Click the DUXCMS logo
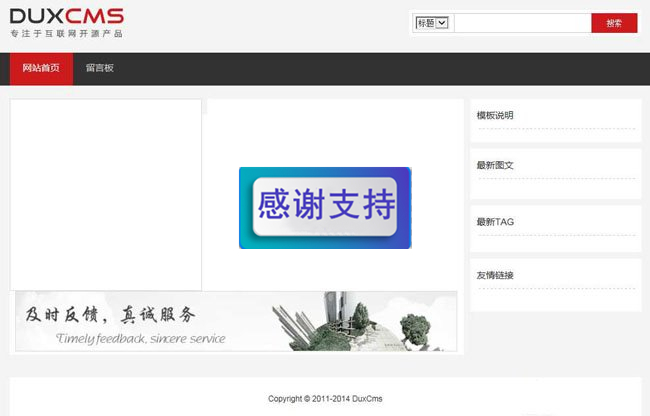Image resolution: width=650 pixels, height=416 pixels. (66, 16)
